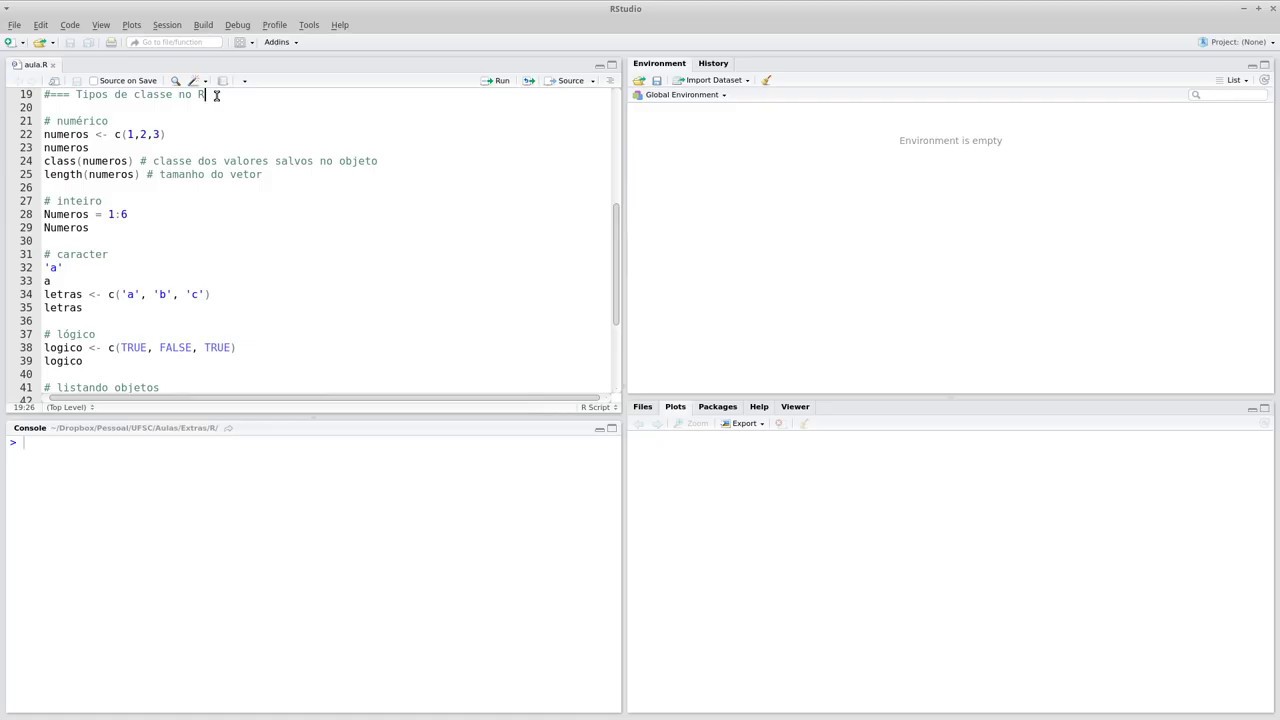Run the current line with Run button
Viewport: 1280px width, 720px height.
click(495, 81)
